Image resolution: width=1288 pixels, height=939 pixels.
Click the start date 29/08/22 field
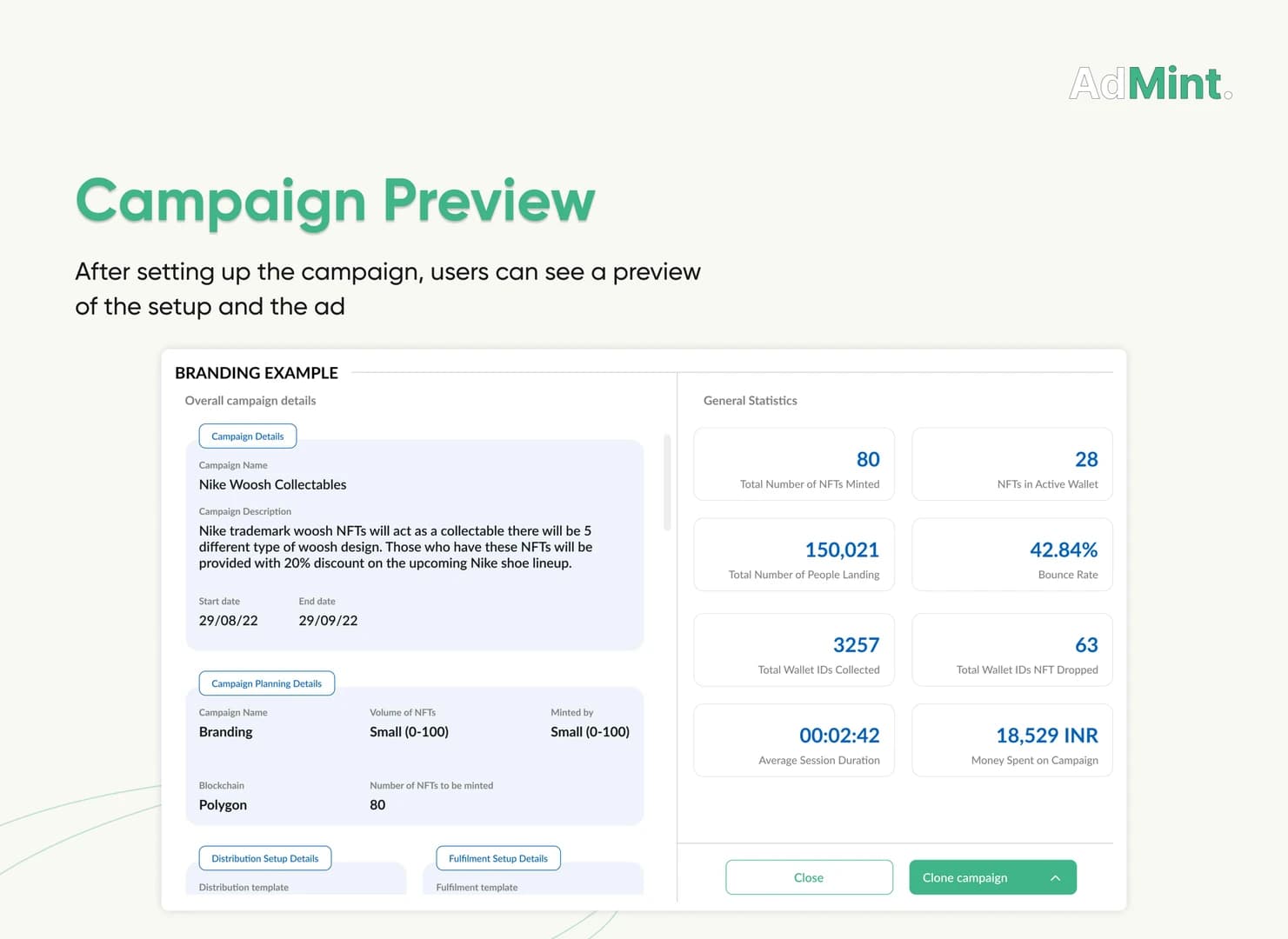coord(228,621)
